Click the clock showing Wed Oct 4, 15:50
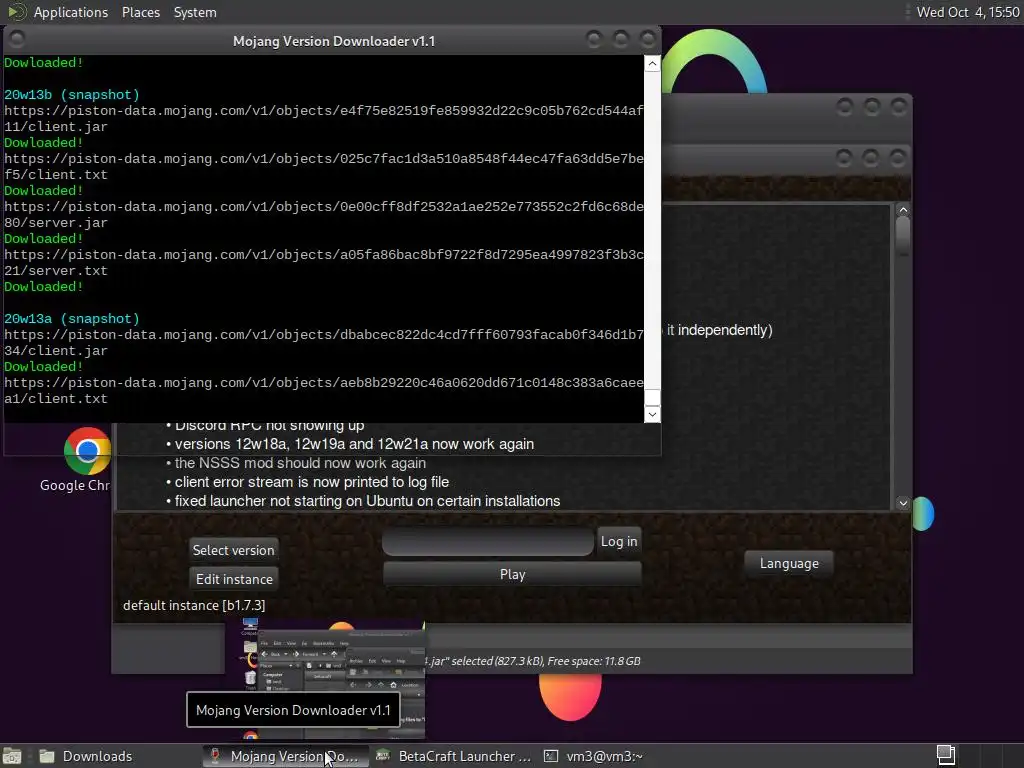 point(967,12)
